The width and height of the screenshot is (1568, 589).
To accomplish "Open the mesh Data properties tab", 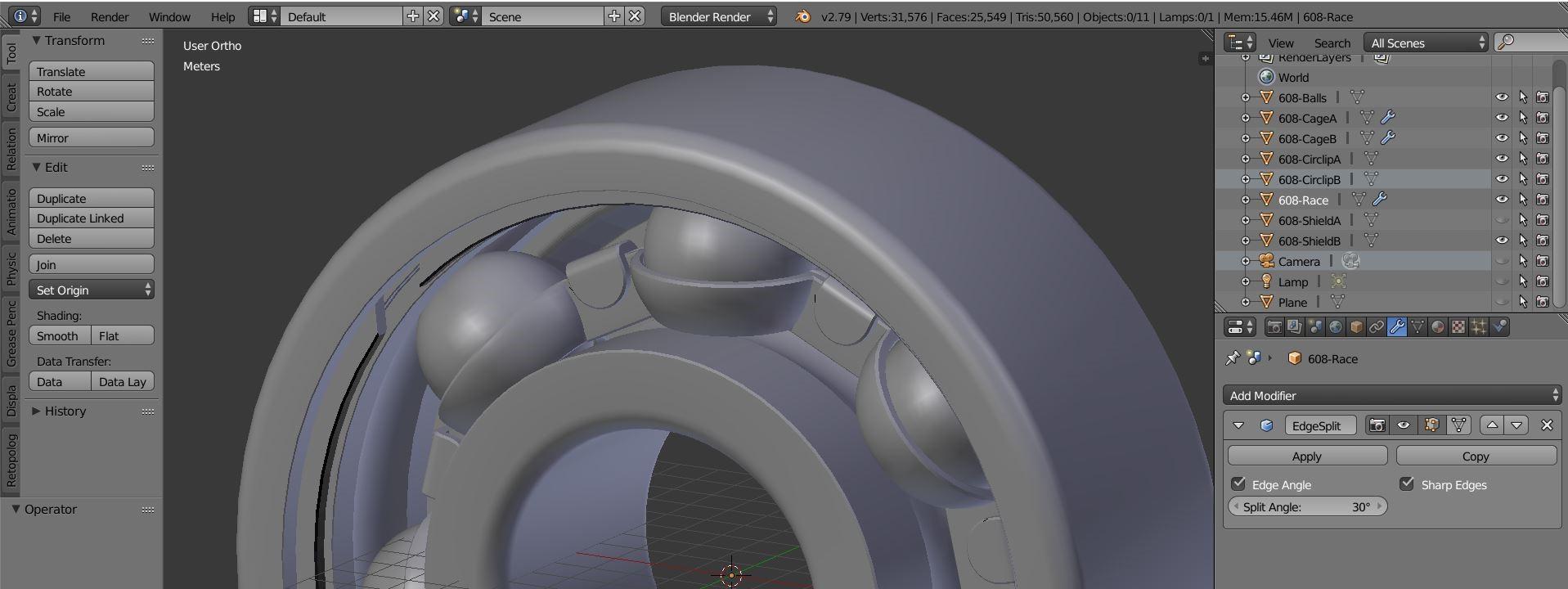I will click(1417, 327).
